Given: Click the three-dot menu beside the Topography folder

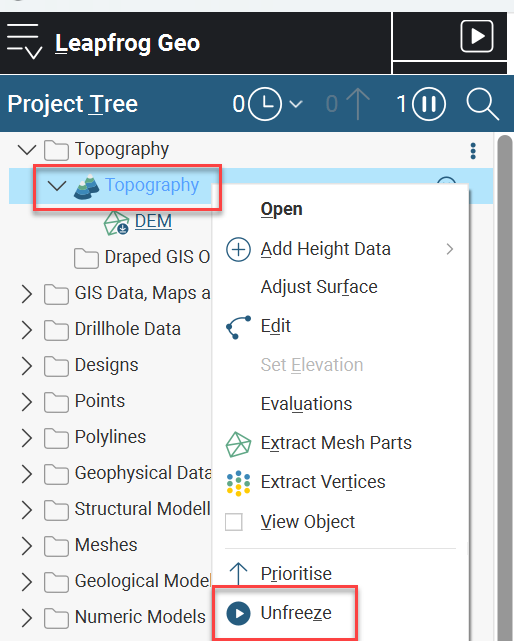Looking at the screenshot, I should pos(473,151).
